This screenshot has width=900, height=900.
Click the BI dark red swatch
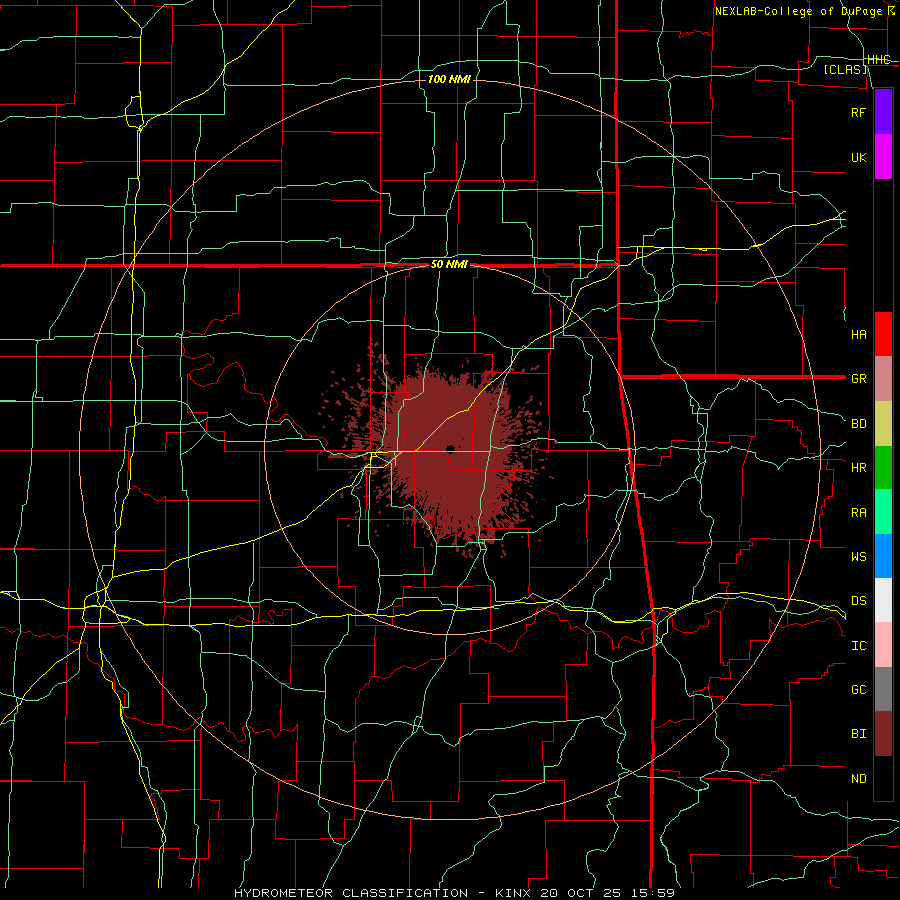coord(883,734)
